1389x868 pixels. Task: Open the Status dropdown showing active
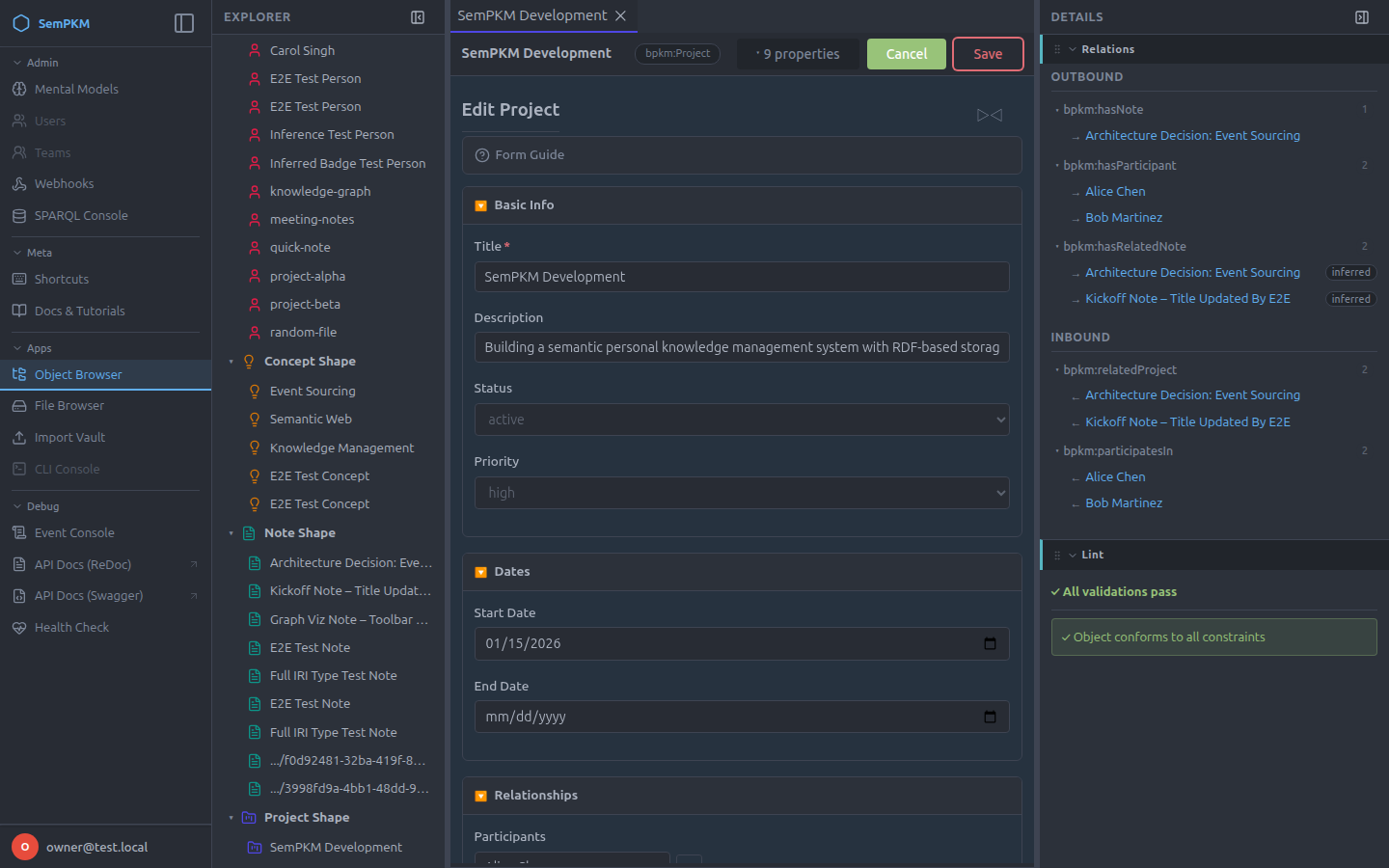tap(742, 420)
